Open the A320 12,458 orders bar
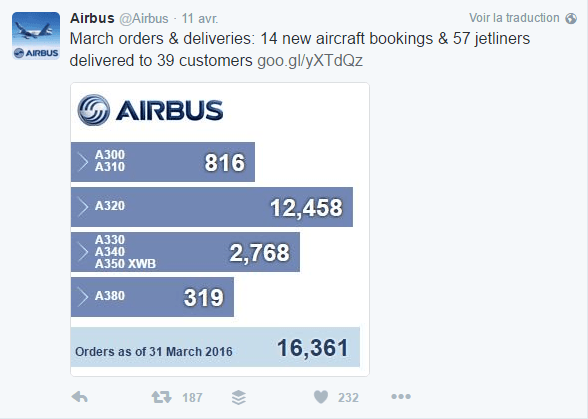The image size is (588, 419). pyautogui.click(x=212, y=207)
